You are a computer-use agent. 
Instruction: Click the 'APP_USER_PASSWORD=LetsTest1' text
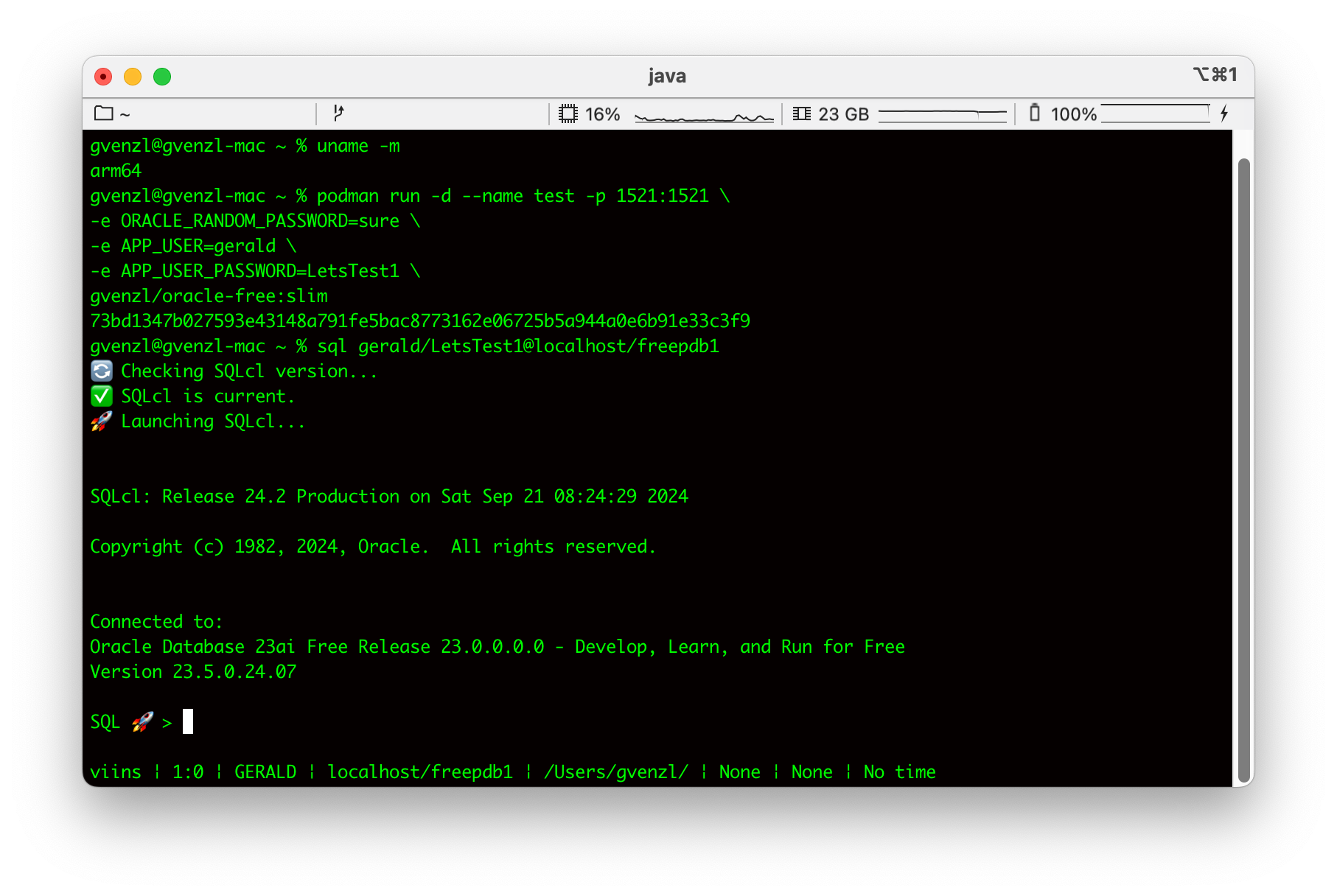(260, 271)
